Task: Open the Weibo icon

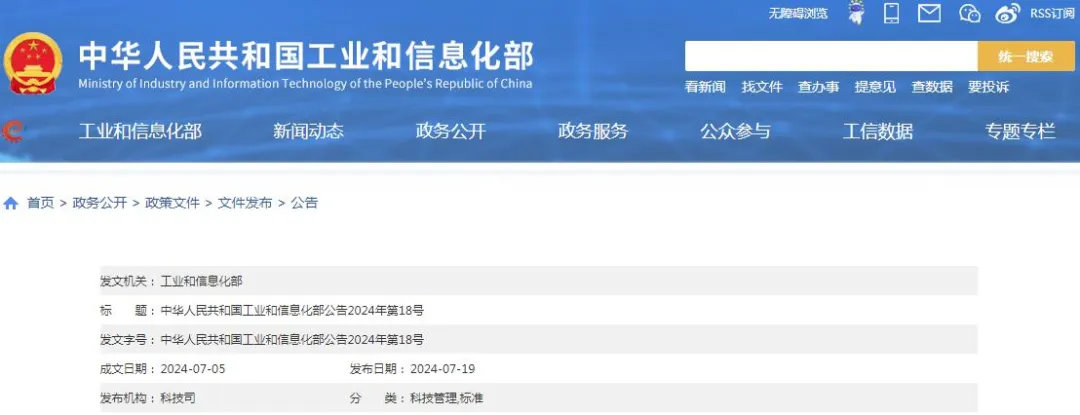Action: (1008, 13)
